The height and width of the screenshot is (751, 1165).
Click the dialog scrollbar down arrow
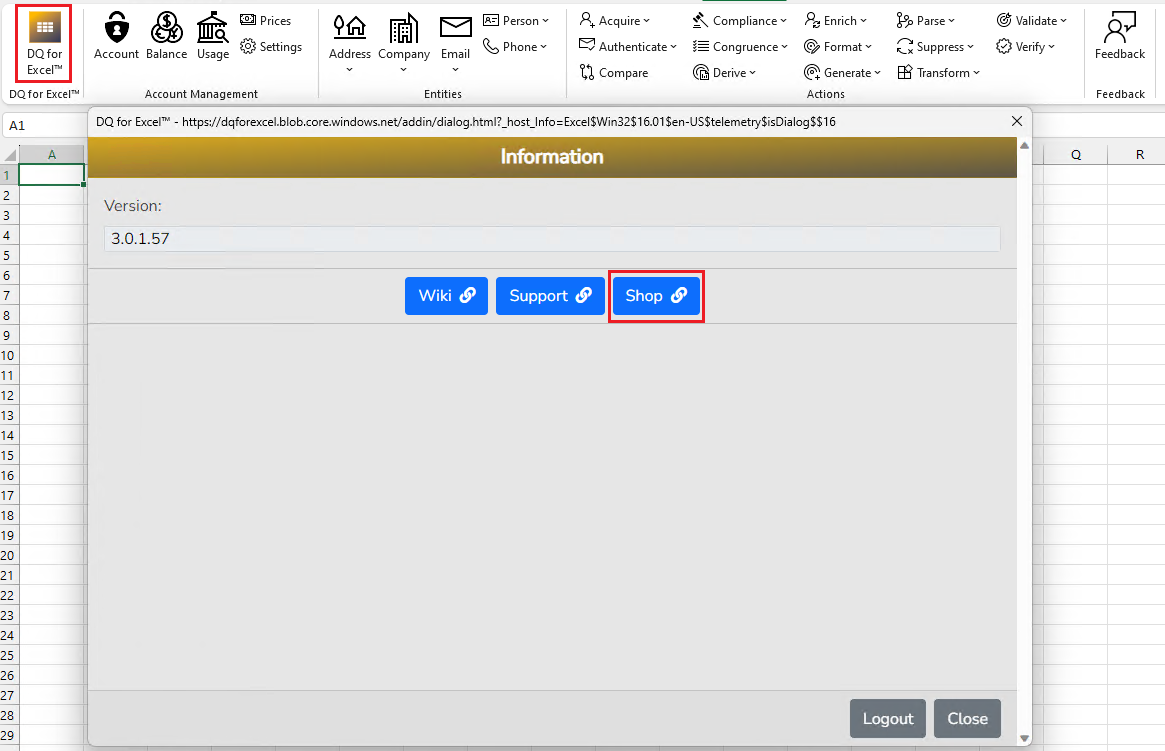pos(1025,738)
